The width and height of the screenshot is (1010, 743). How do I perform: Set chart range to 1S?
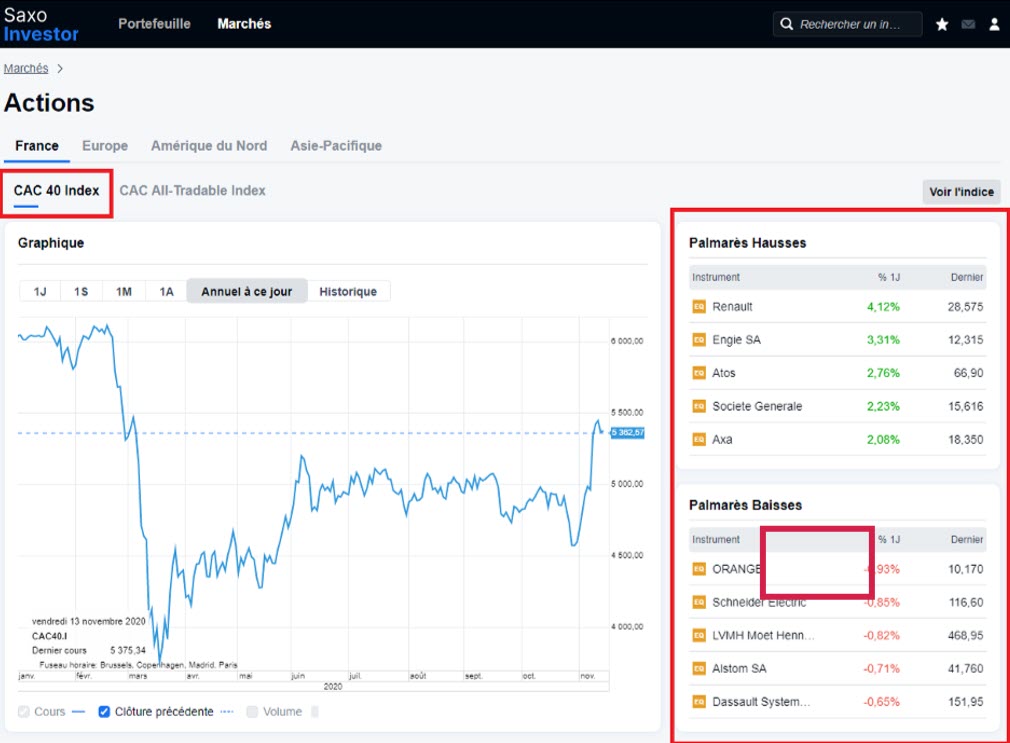81,292
